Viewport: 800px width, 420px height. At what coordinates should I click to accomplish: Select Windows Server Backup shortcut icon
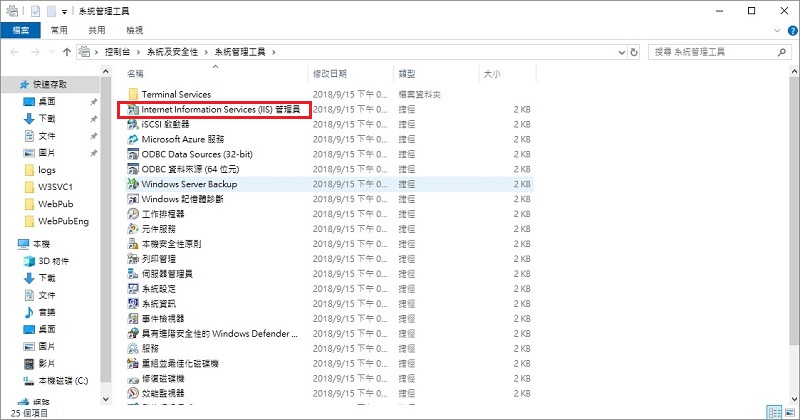click(133, 184)
